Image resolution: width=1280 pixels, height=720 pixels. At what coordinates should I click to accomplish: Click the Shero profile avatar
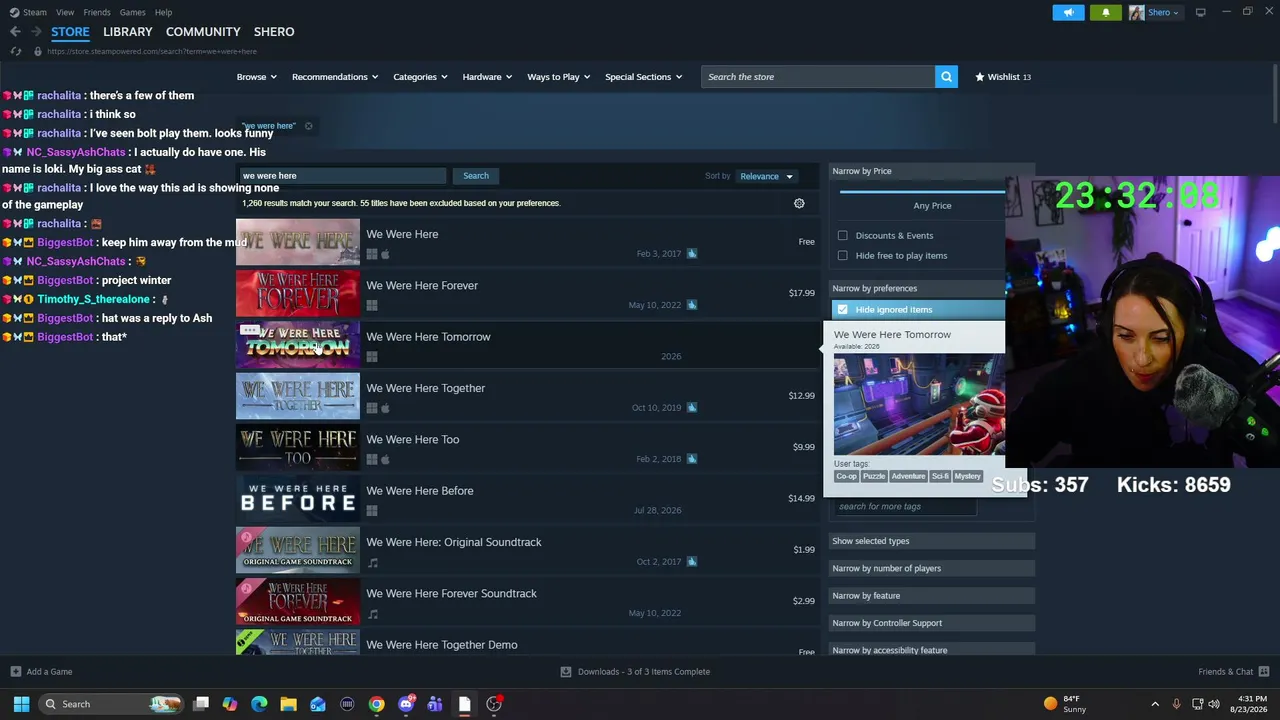pyautogui.click(x=1137, y=12)
